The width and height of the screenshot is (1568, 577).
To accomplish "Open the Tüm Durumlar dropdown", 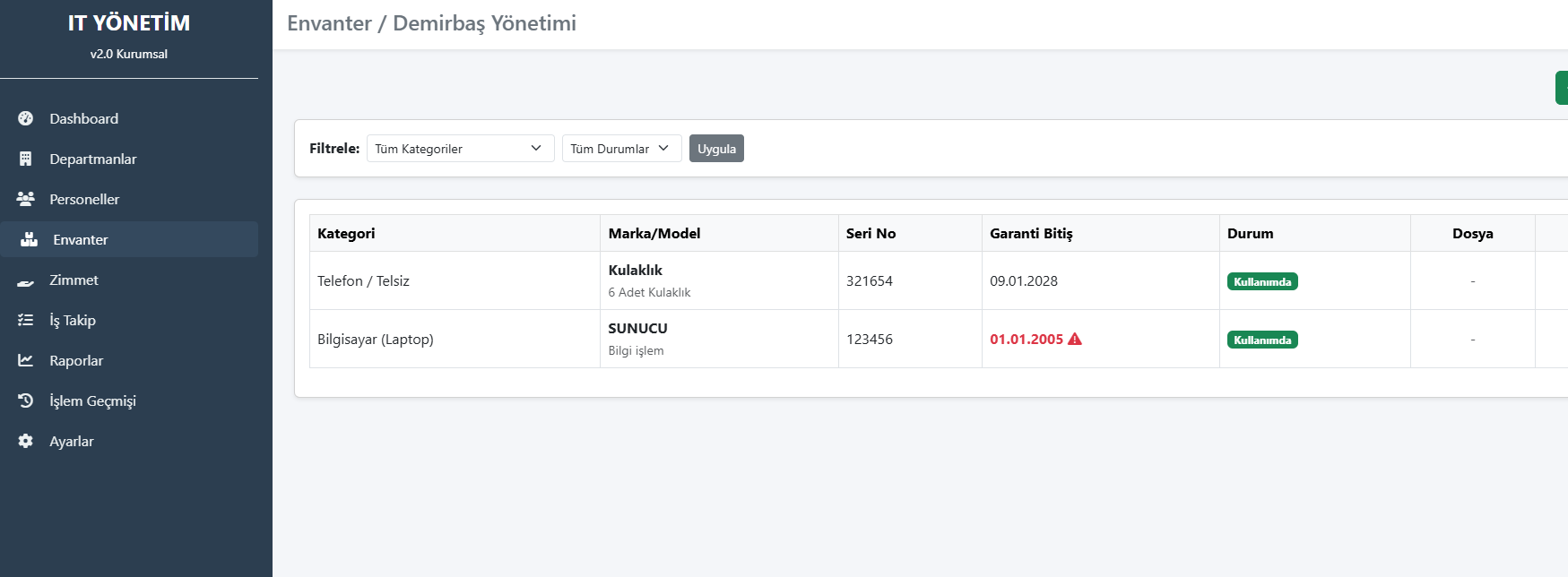I will coord(621,149).
